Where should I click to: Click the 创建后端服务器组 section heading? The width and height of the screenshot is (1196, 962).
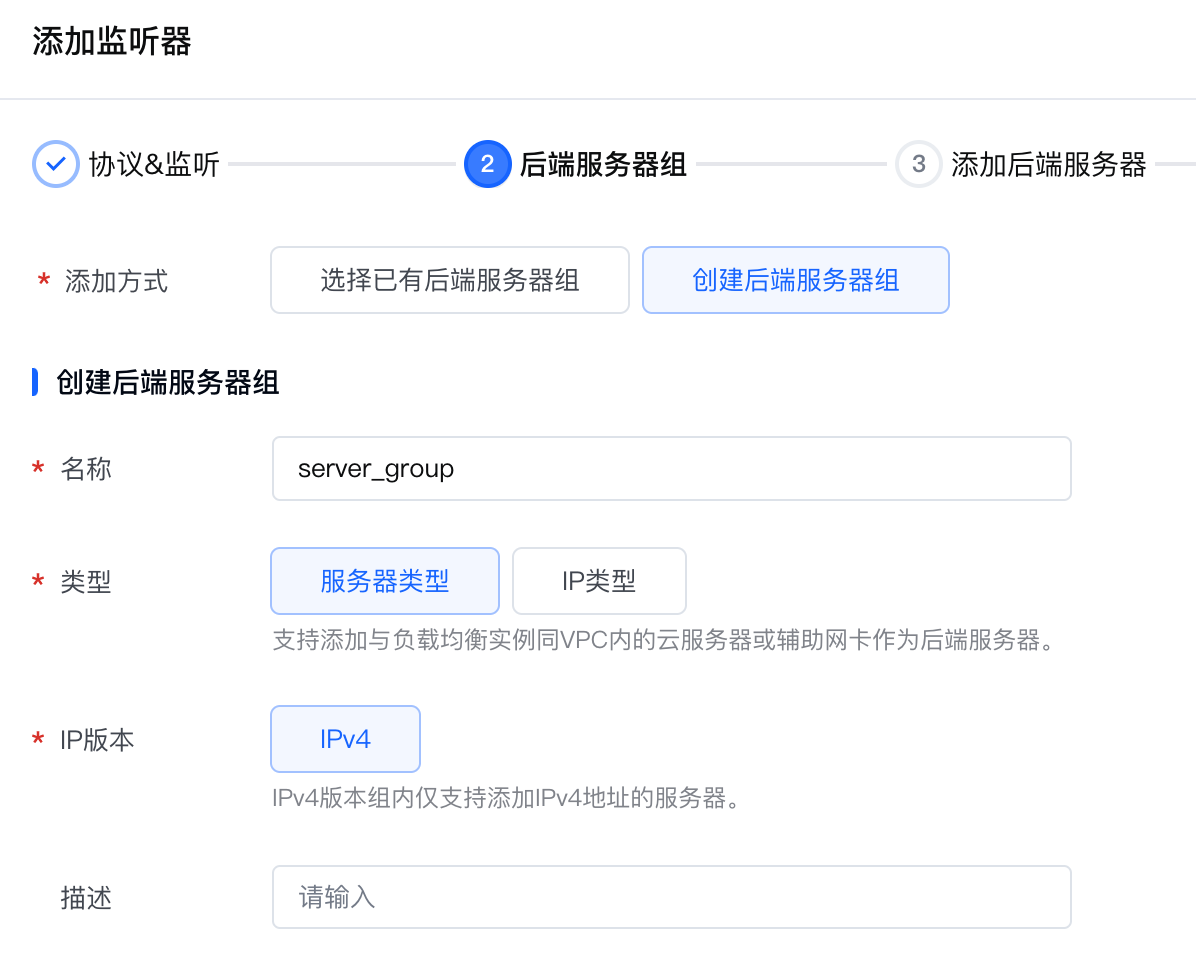(168, 382)
